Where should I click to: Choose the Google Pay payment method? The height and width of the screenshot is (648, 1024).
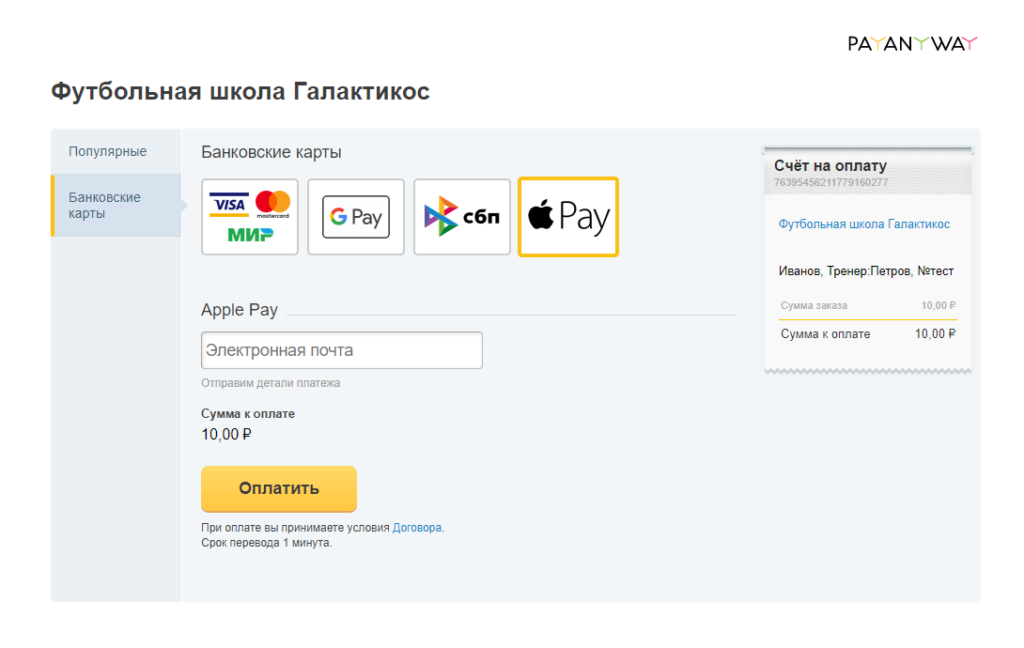pyautogui.click(x=356, y=217)
